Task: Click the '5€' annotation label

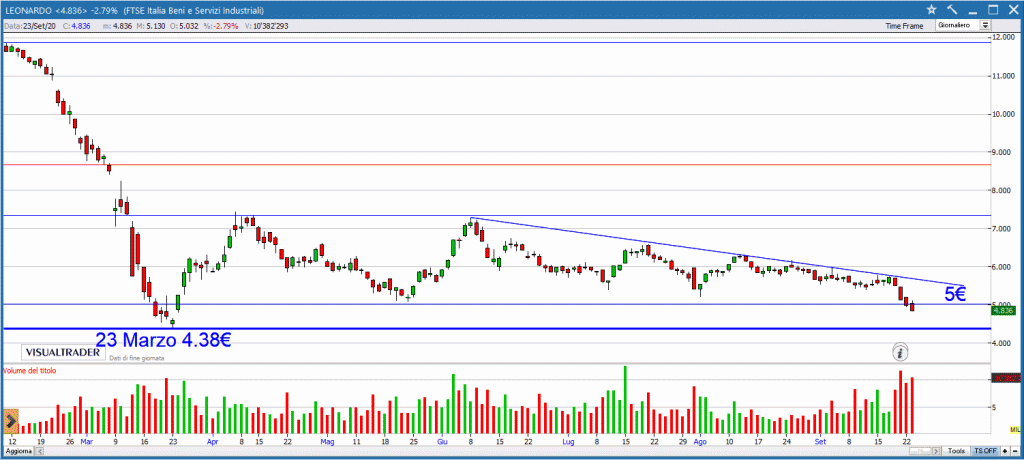Action: tap(955, 294)
